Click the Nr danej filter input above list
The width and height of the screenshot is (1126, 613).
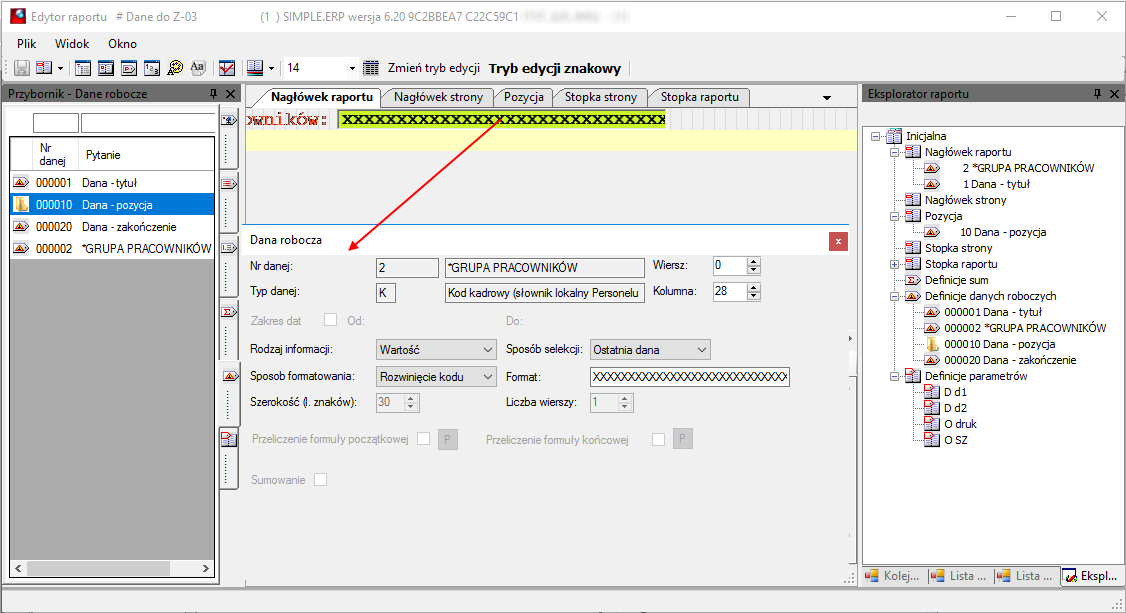[x=56, y=123]
